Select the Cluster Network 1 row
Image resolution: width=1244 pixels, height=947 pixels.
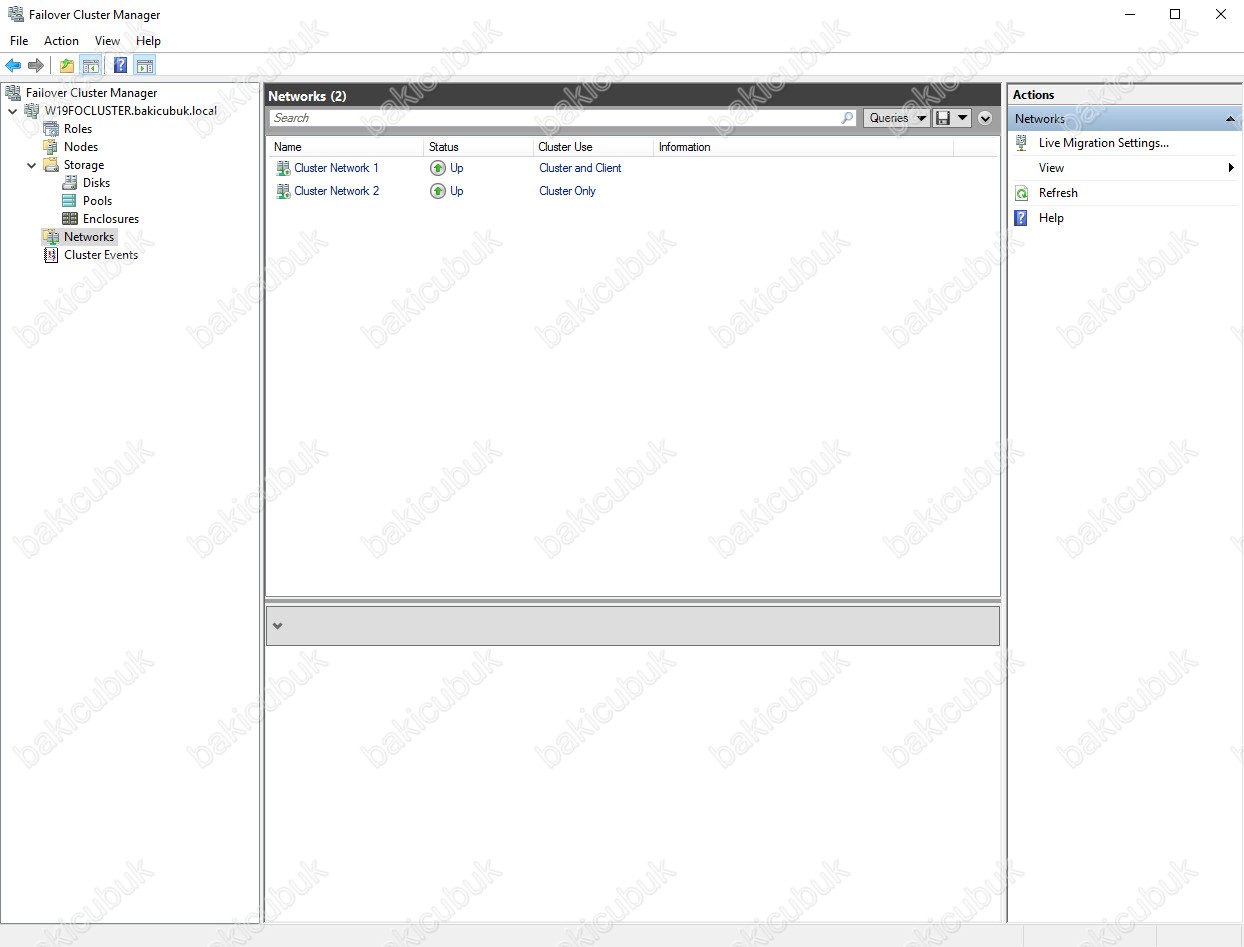[634, 168]
